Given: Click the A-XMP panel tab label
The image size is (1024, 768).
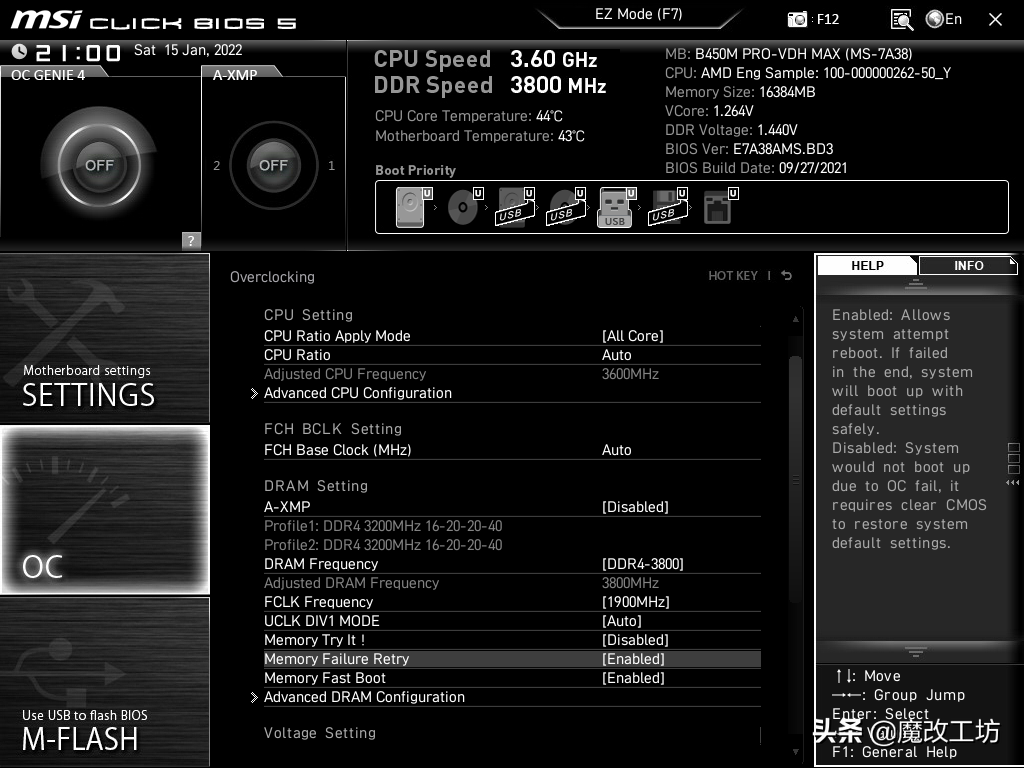Looking at the screenshot, I should [x=235, y=74].
